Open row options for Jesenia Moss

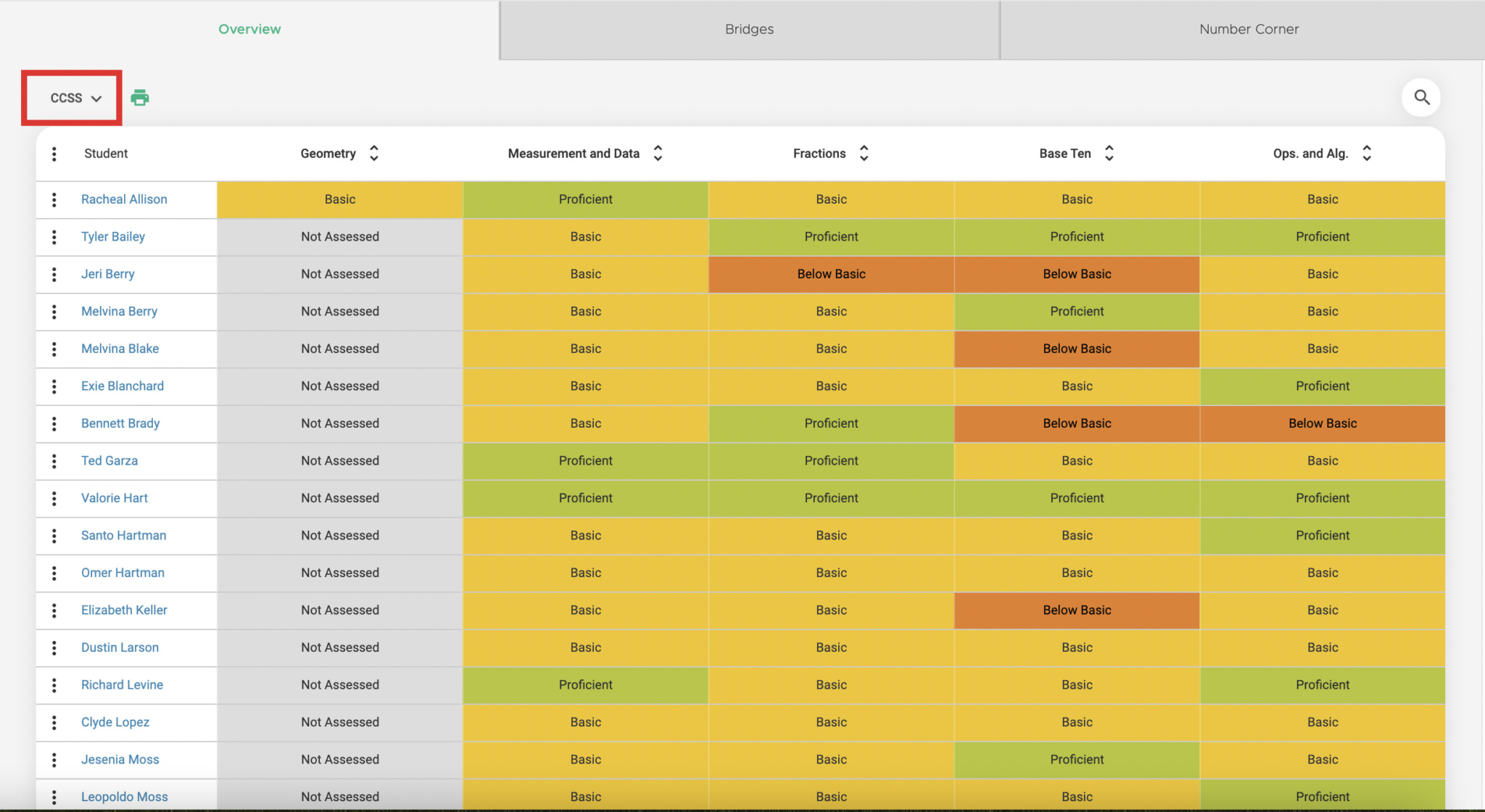(x=54, y=760)
